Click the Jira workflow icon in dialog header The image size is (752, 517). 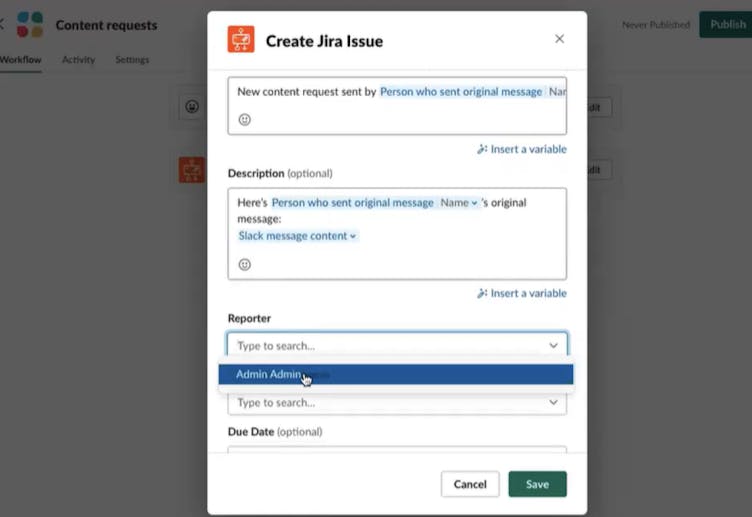pyautogui.click(x=241, y=39)
